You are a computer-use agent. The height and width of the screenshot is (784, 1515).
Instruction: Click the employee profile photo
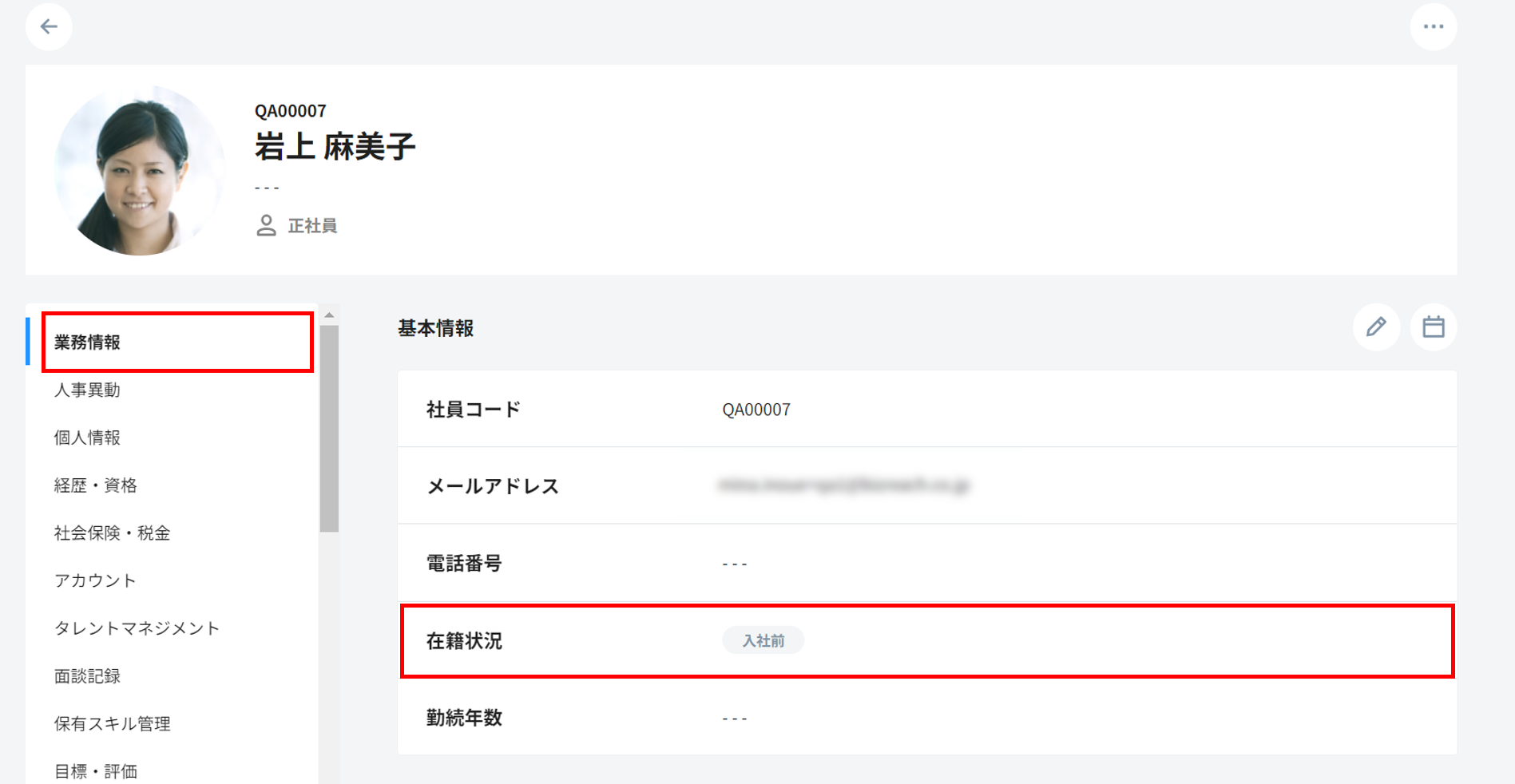pyautogui.click(x=140, y=171)
